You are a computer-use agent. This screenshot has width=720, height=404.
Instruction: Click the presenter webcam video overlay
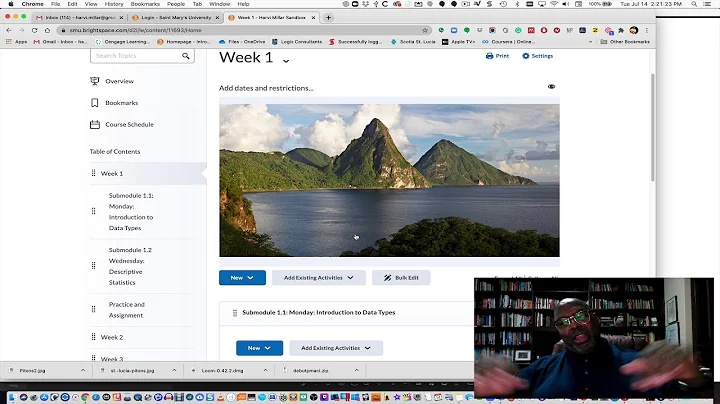coord(594,337)
